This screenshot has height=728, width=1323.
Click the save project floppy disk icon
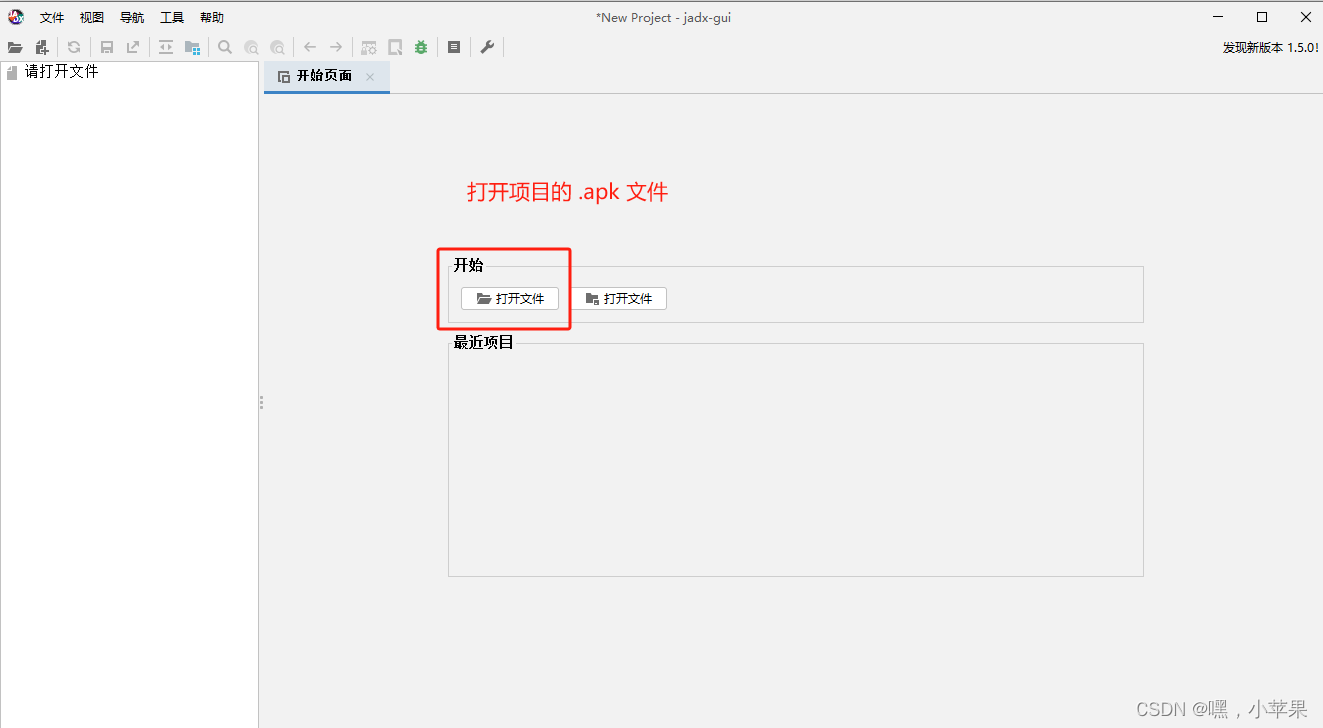pyautogui.click(x=107, y=47)
